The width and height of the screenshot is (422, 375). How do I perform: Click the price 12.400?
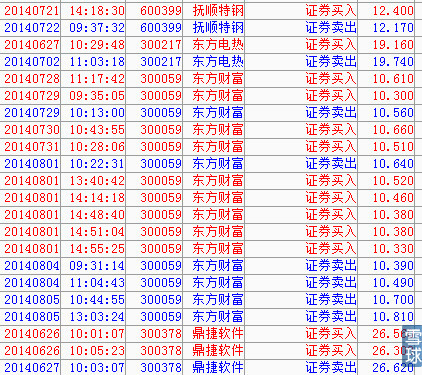coord(393,11)
